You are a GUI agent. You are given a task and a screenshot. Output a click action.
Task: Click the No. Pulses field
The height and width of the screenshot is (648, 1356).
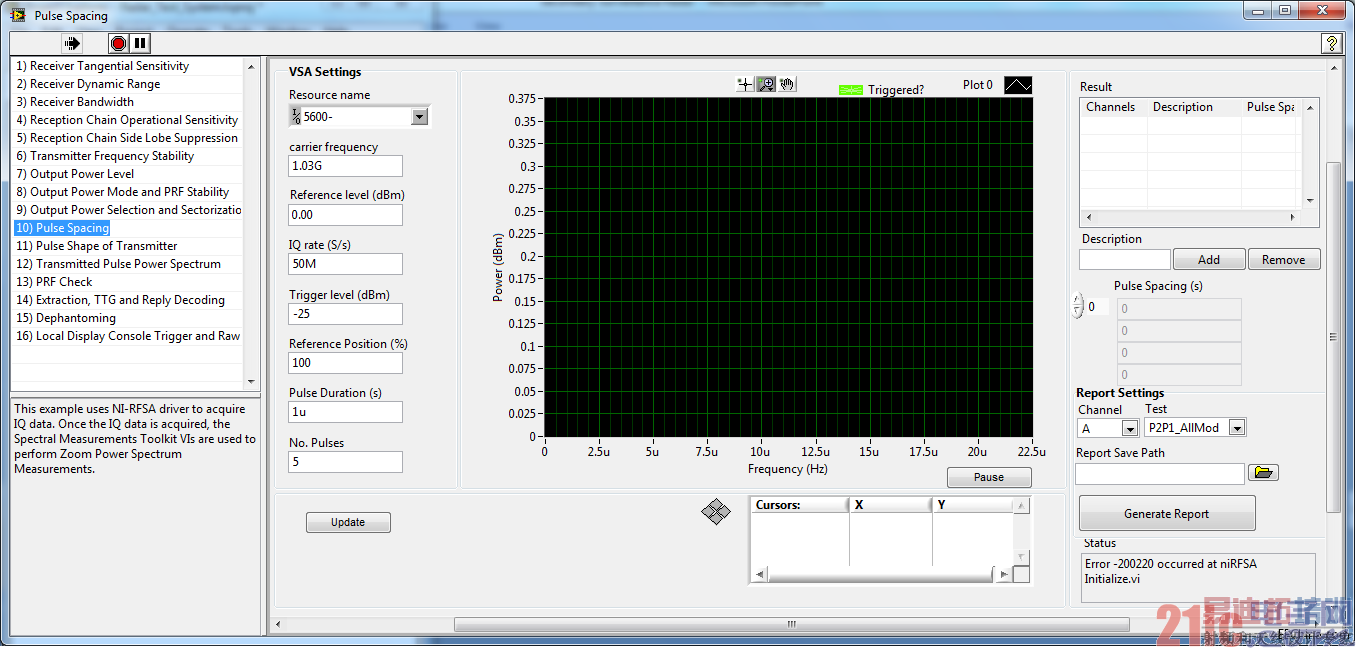click(346, 462)
